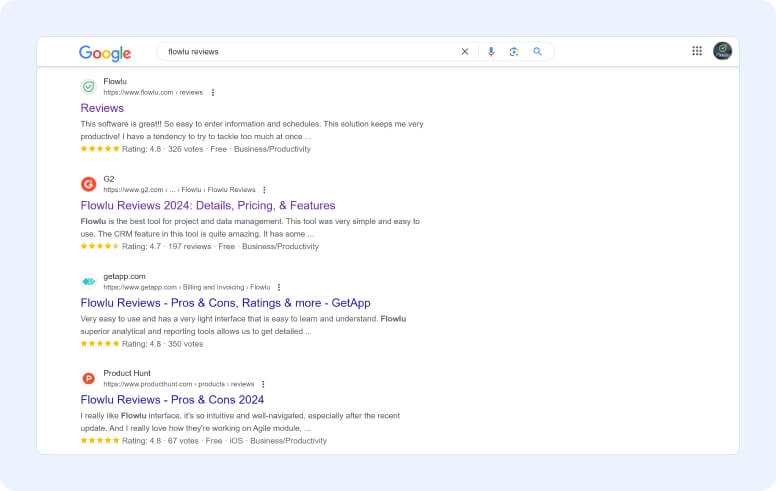
Task: Click the G2 site favicon
Action: 89,184
